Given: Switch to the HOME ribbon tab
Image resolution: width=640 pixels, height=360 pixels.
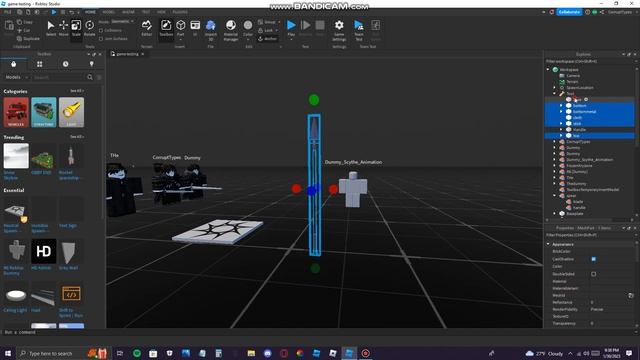Looking at the screenshot, I should 90,12.
